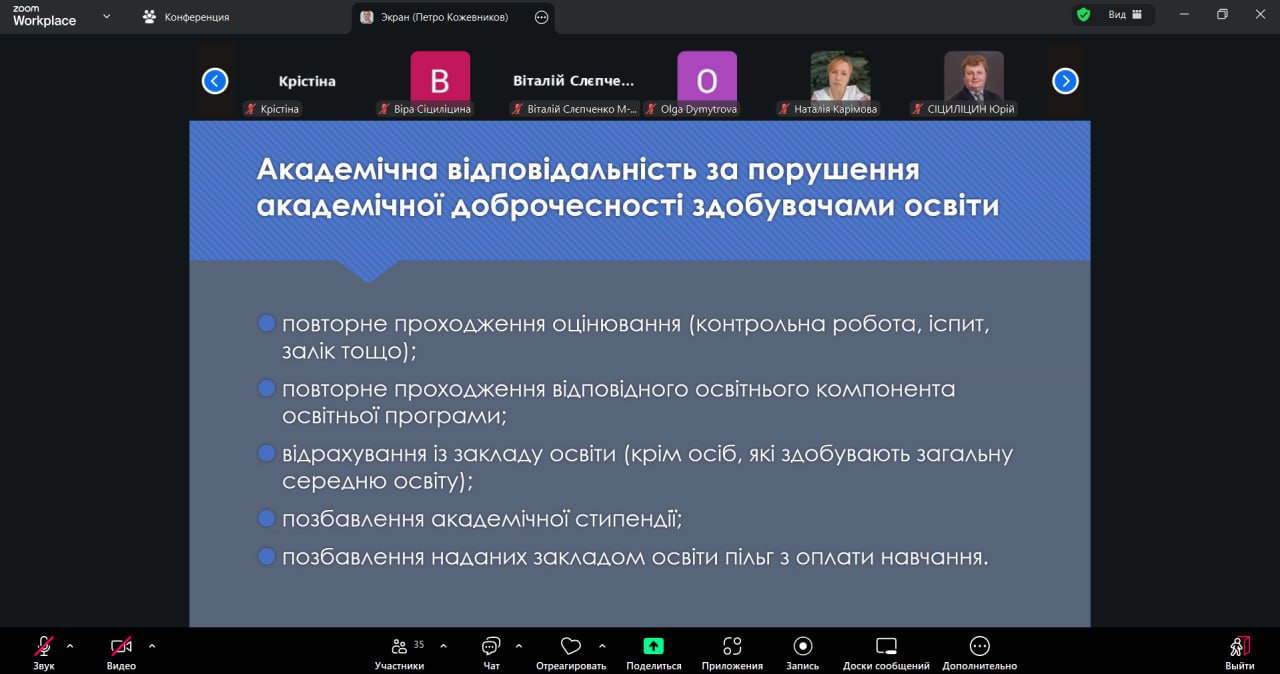Open the Приложения apps icon

point(732,646)
